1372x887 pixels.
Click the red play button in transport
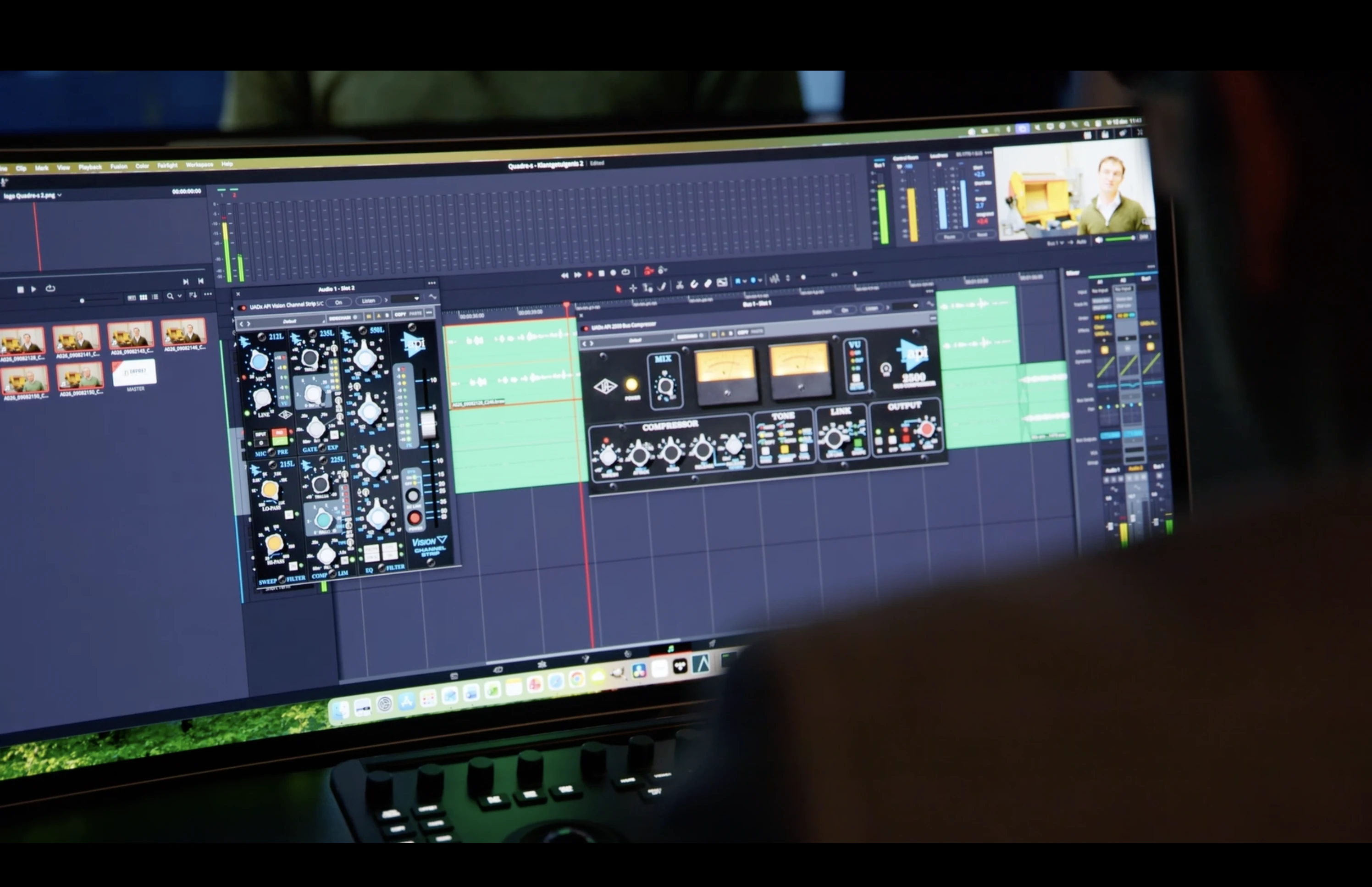click(x=590, y=274)
